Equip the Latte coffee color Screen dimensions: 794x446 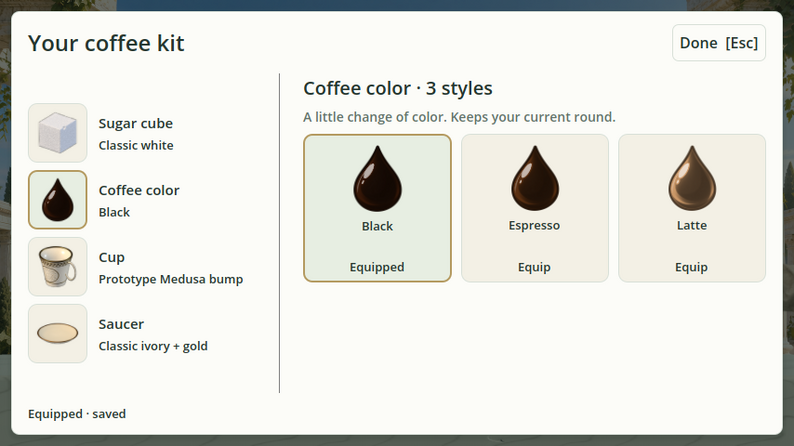pos(691,267)
